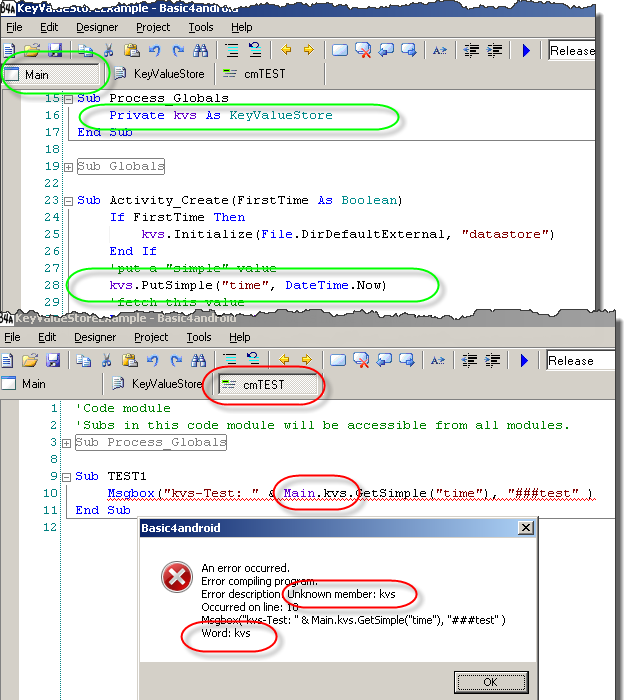Open Project menu in upper window
The width and height of the screenshot is (633, 700).
pyautogui.click(x=153, y=27)
